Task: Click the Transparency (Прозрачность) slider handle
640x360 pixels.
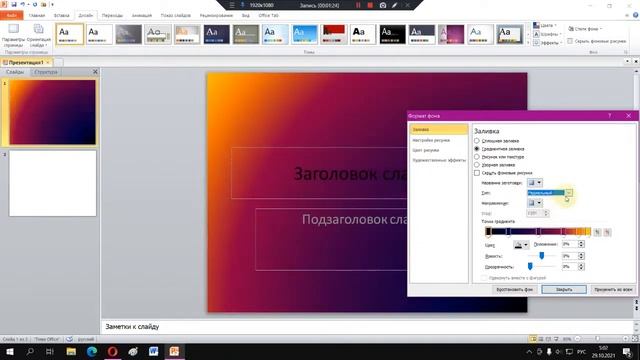Action: point(530,267)
